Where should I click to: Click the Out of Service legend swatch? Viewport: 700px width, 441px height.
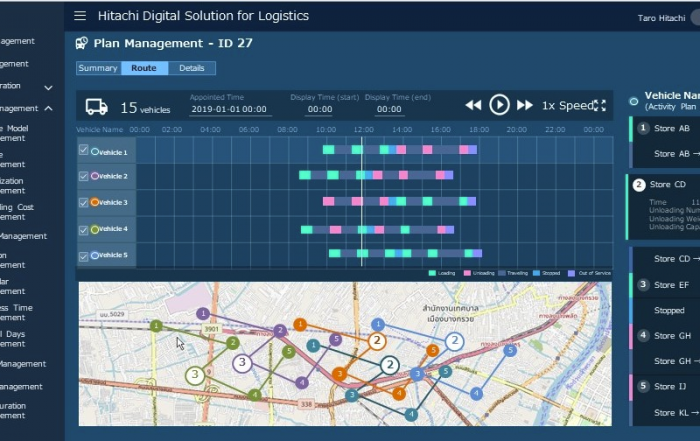(x=571, y=273)
